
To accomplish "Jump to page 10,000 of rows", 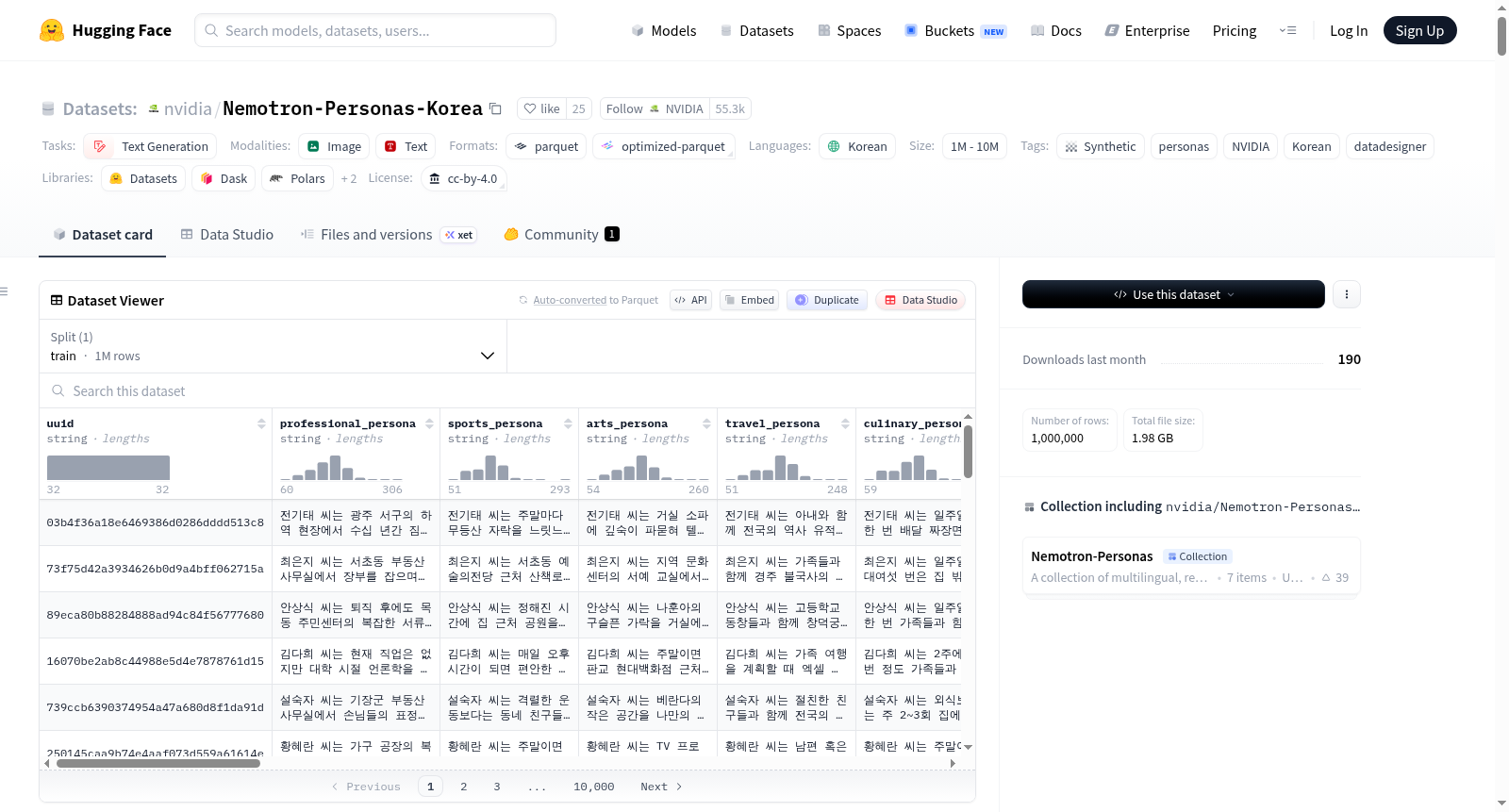I will click(594, 787).
